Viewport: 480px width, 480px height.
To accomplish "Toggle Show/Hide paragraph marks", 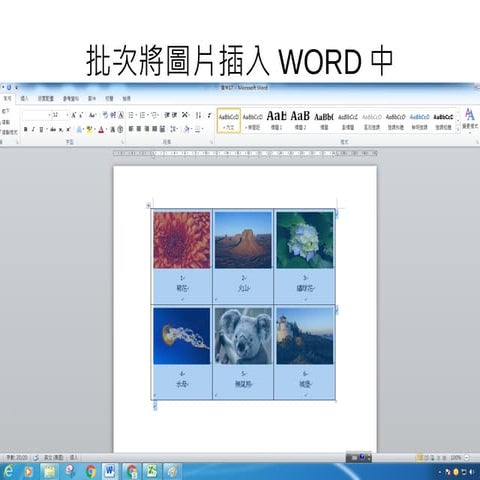I will coord(209,115).
